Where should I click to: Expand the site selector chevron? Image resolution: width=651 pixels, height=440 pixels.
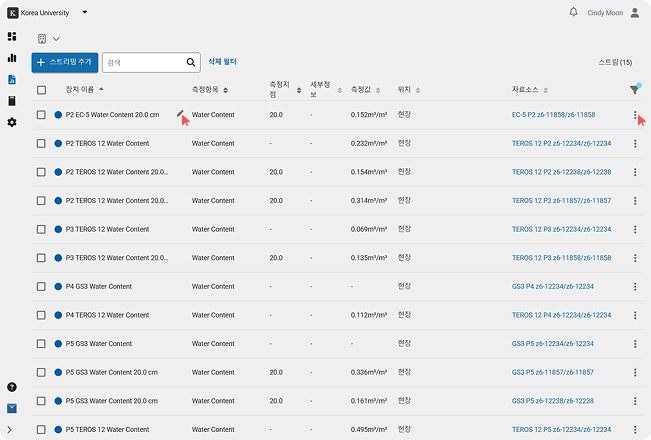56,39
